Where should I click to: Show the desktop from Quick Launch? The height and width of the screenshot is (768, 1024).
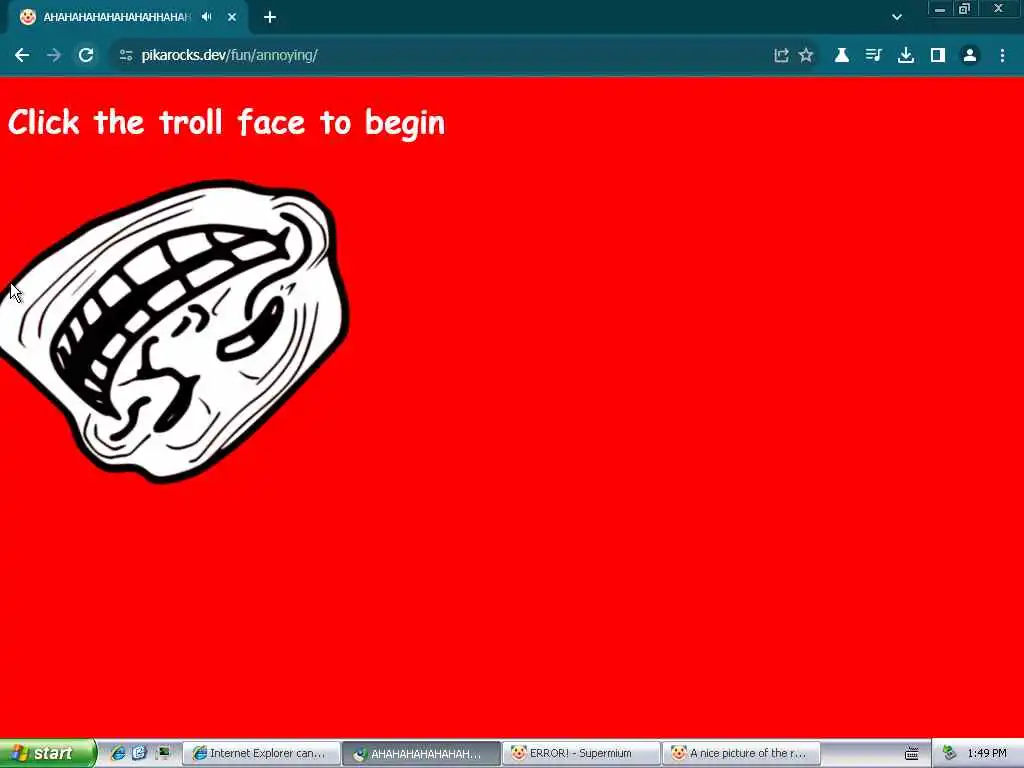click(162, 753)
